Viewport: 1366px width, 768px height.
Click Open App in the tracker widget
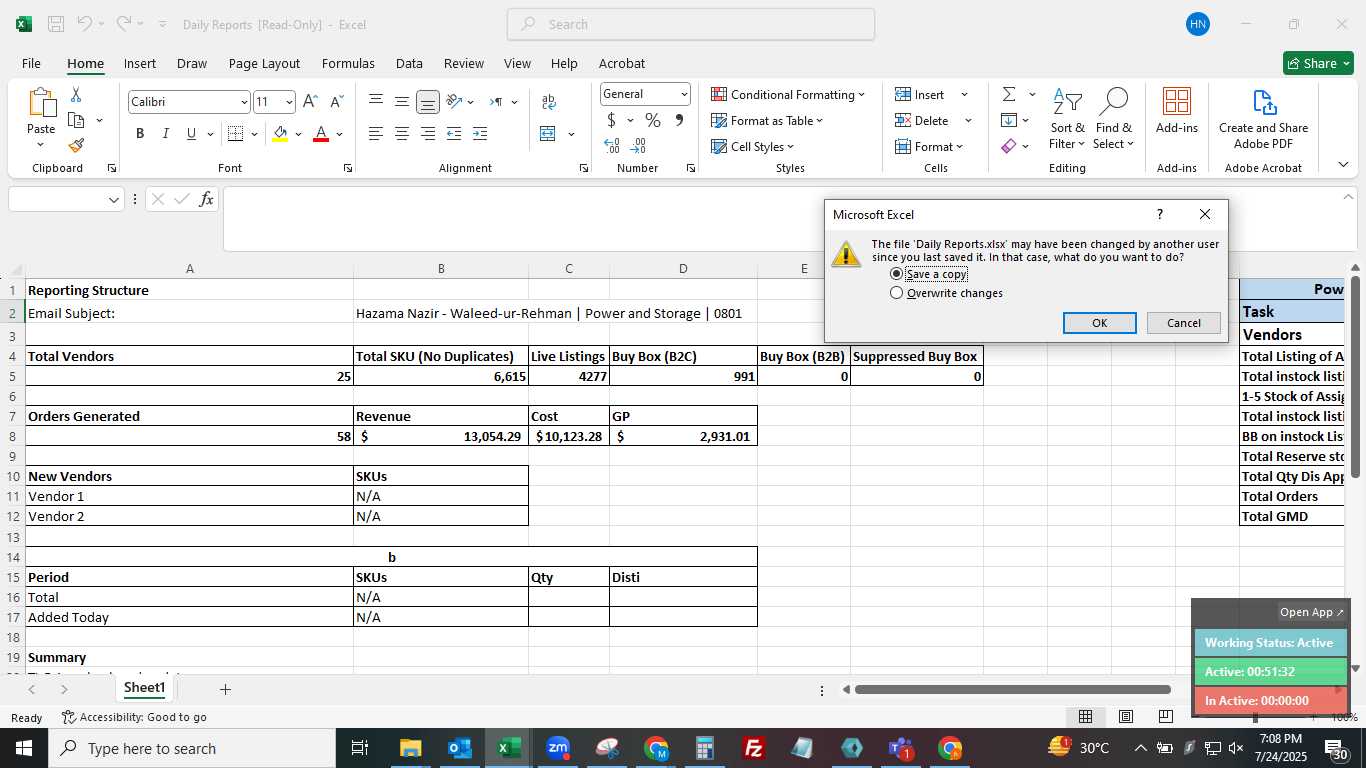pyautogui.click(x=1312, y=612)
